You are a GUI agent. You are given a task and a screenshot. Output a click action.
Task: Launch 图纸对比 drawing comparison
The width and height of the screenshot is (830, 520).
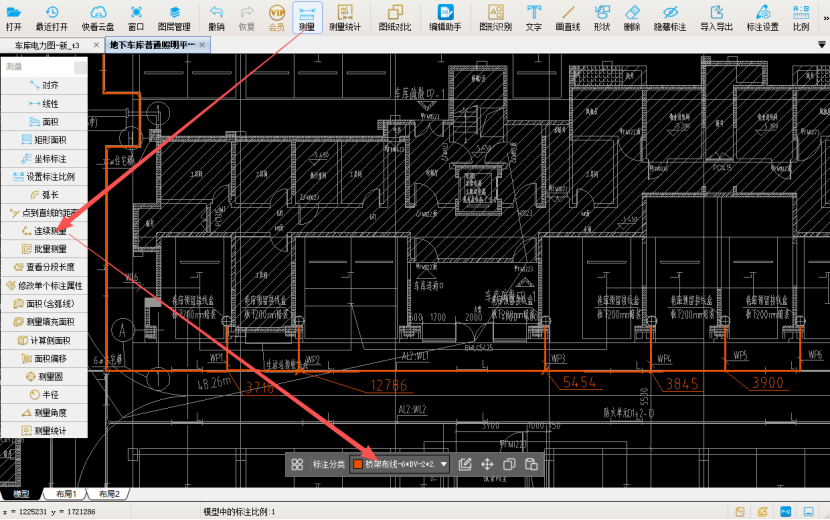[x=395, y=18]
